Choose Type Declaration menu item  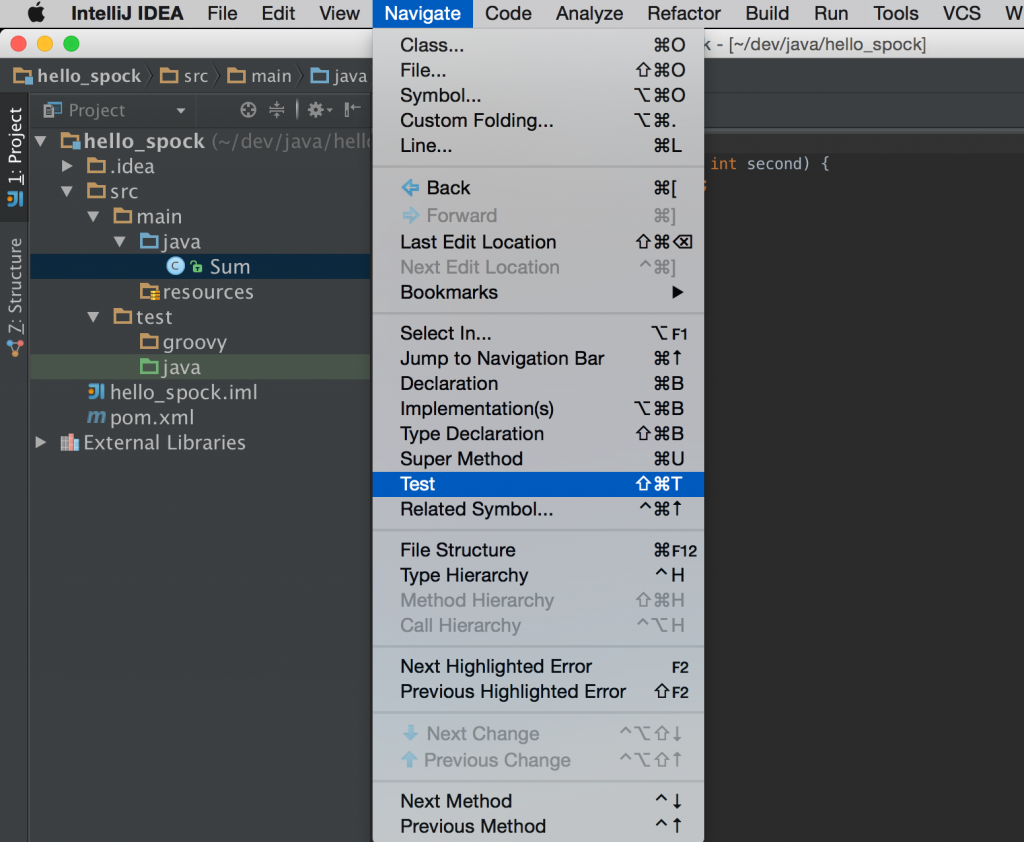(538, 434)
